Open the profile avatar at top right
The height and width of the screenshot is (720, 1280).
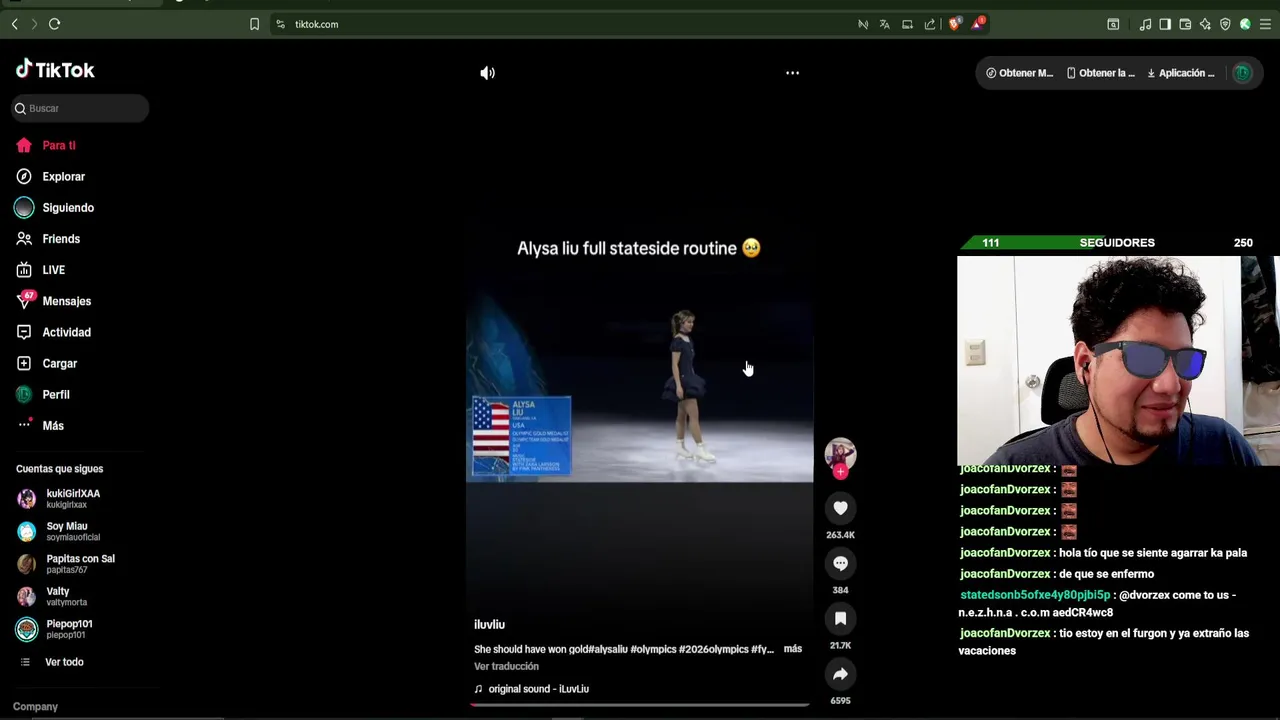tap(1242, 73)
